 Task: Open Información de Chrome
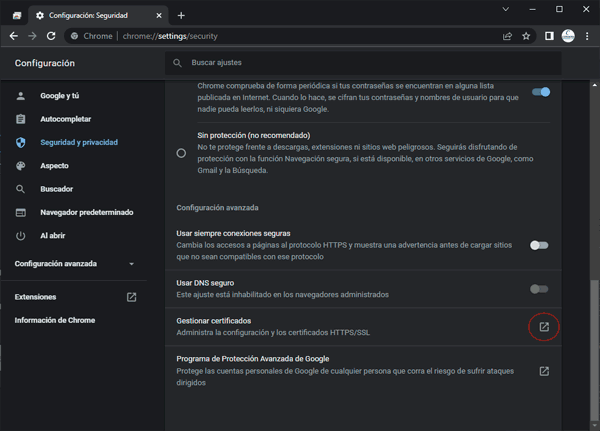(55, 320)
